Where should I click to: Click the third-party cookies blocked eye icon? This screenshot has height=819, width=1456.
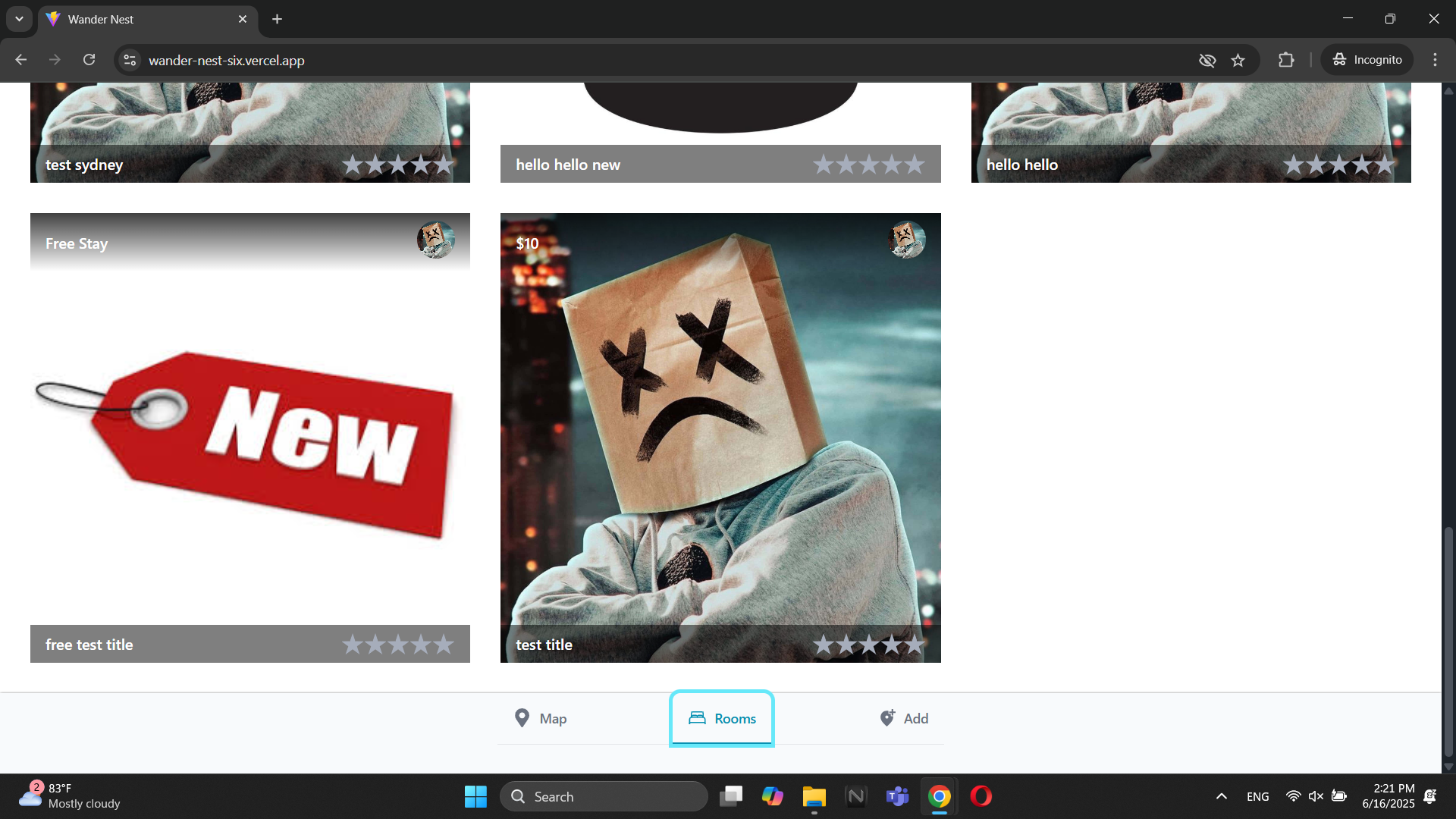pos(1207,60)
